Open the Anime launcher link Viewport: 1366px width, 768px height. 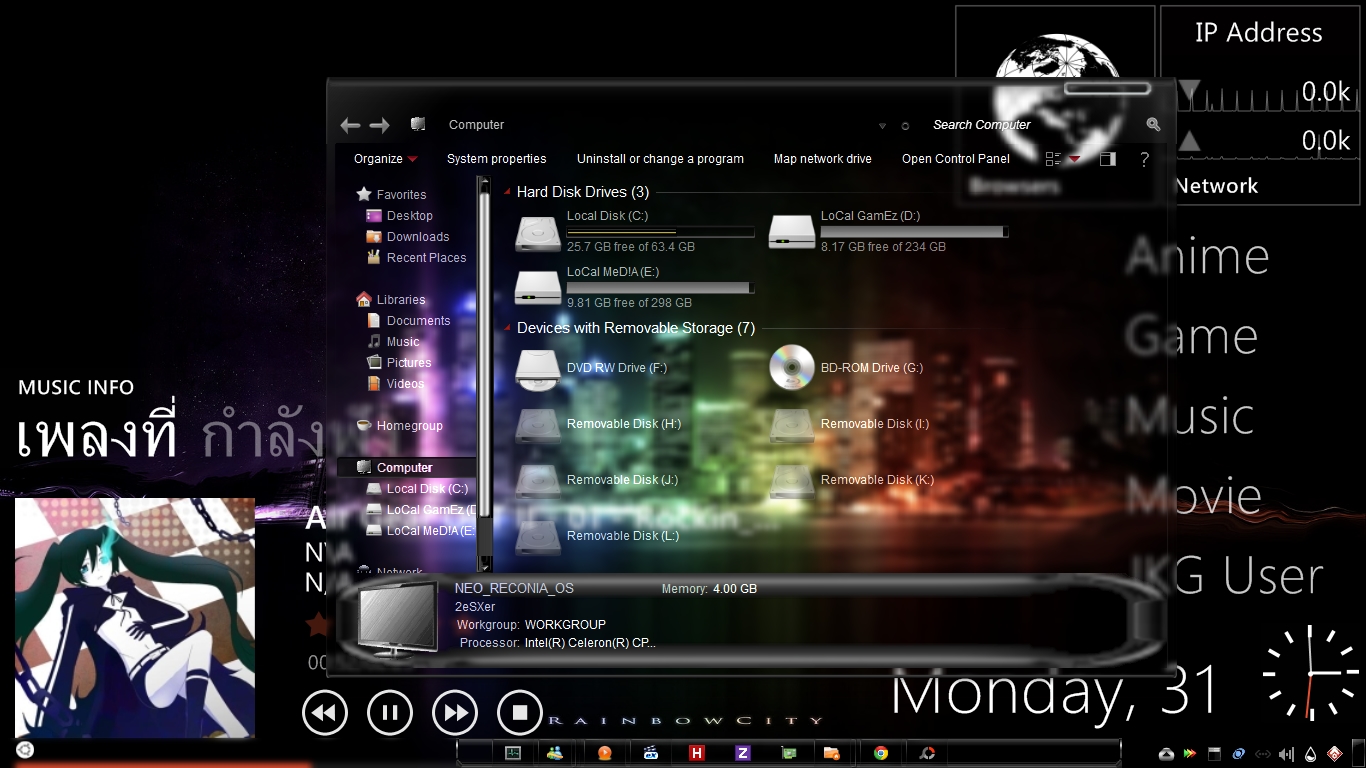coord(1197,257)
